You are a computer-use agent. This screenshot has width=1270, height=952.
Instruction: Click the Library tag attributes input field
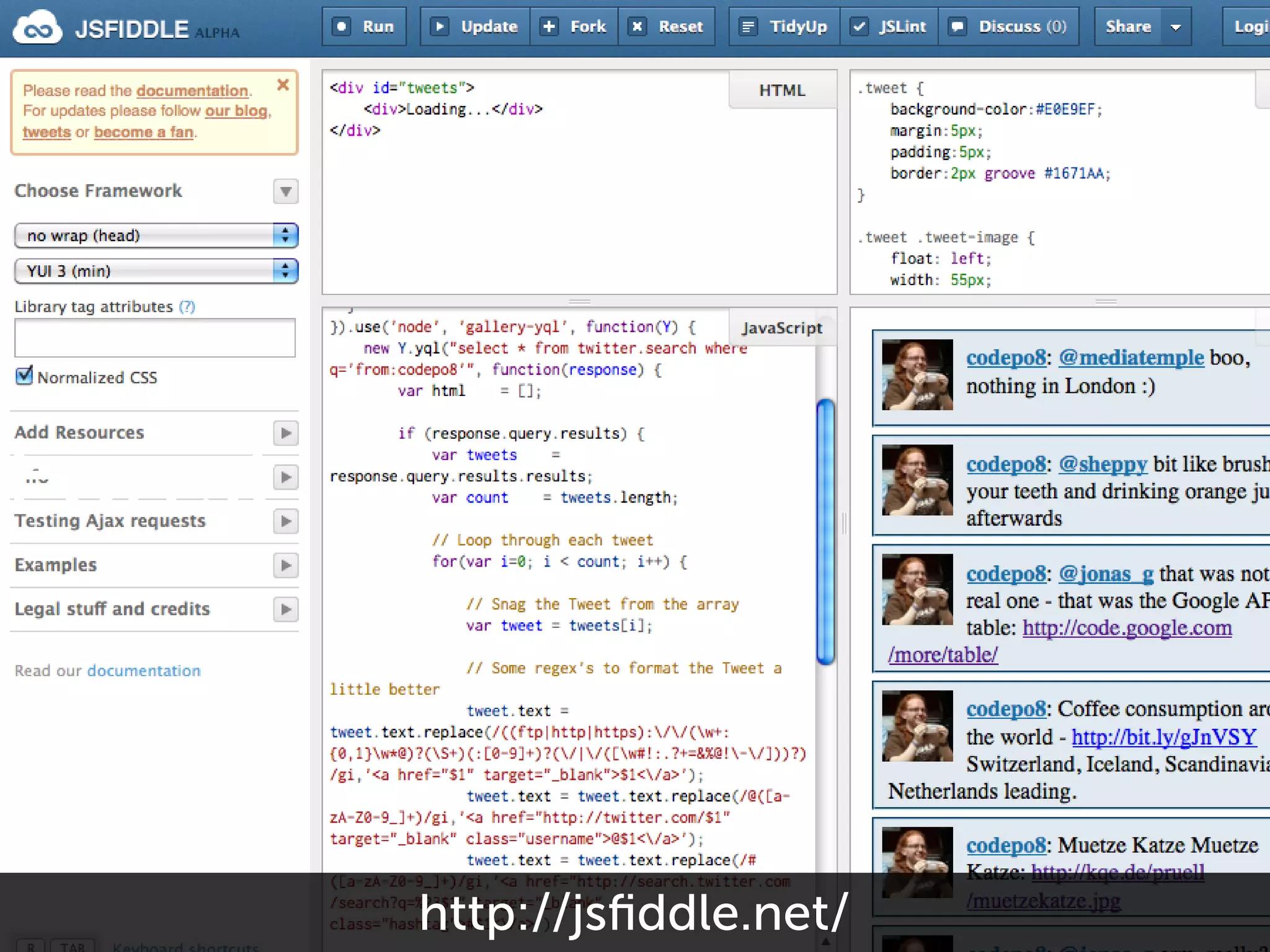pos(155,338)
